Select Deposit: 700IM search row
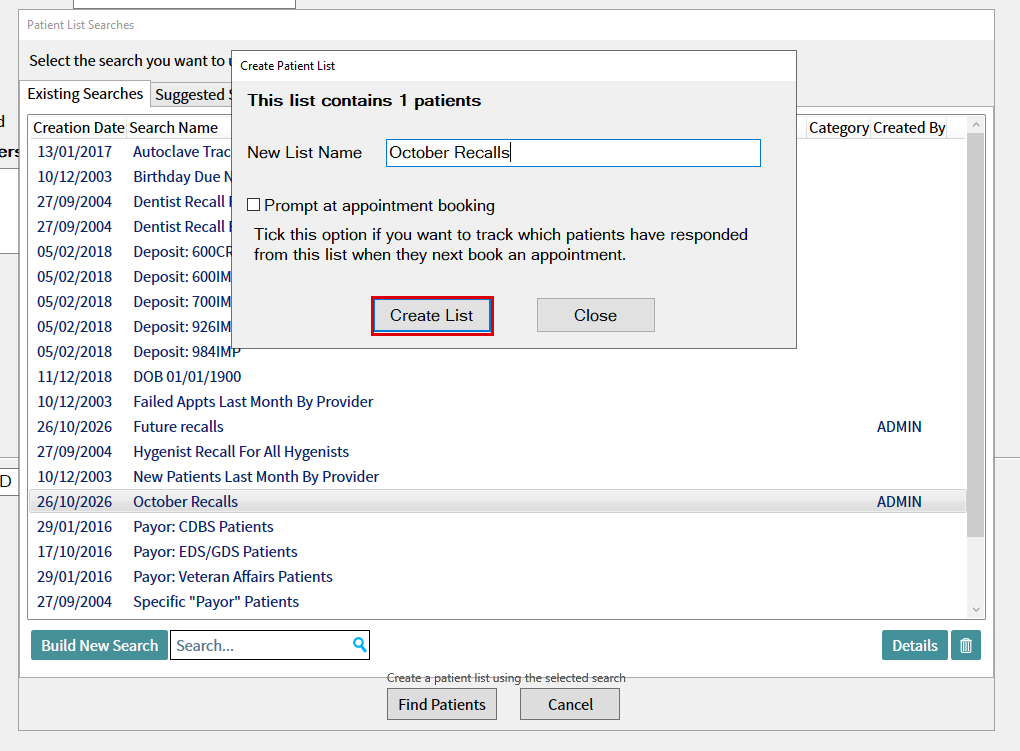The width and height of the screenshot is (1020, 751). click(131, 301)
